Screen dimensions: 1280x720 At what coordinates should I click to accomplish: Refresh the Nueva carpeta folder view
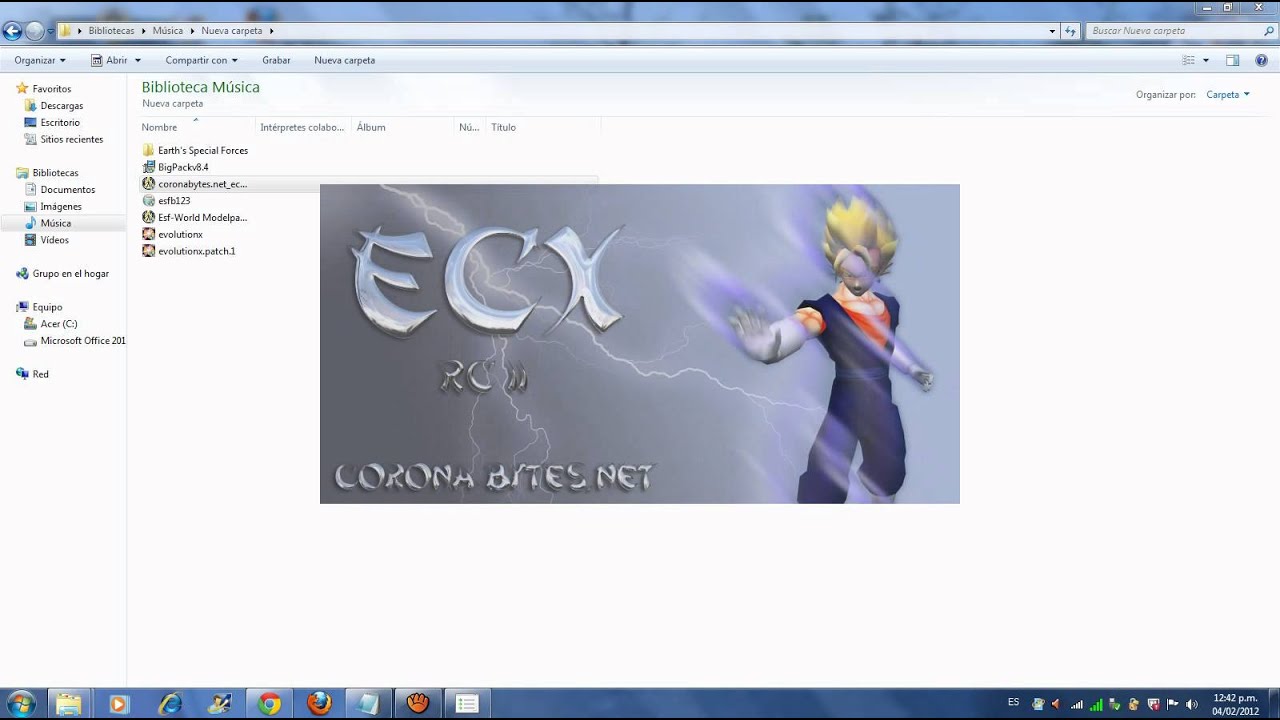pyautogui.click(x=1071, y=31)
